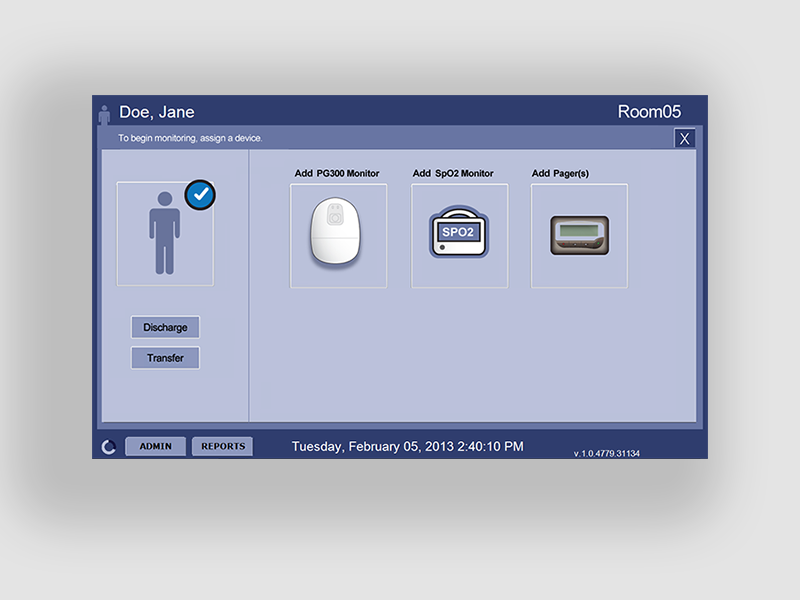This screenshot has width=800, height=600.
Task: Toggle the blue checkmark badge on patient
Action: [201, 195]
